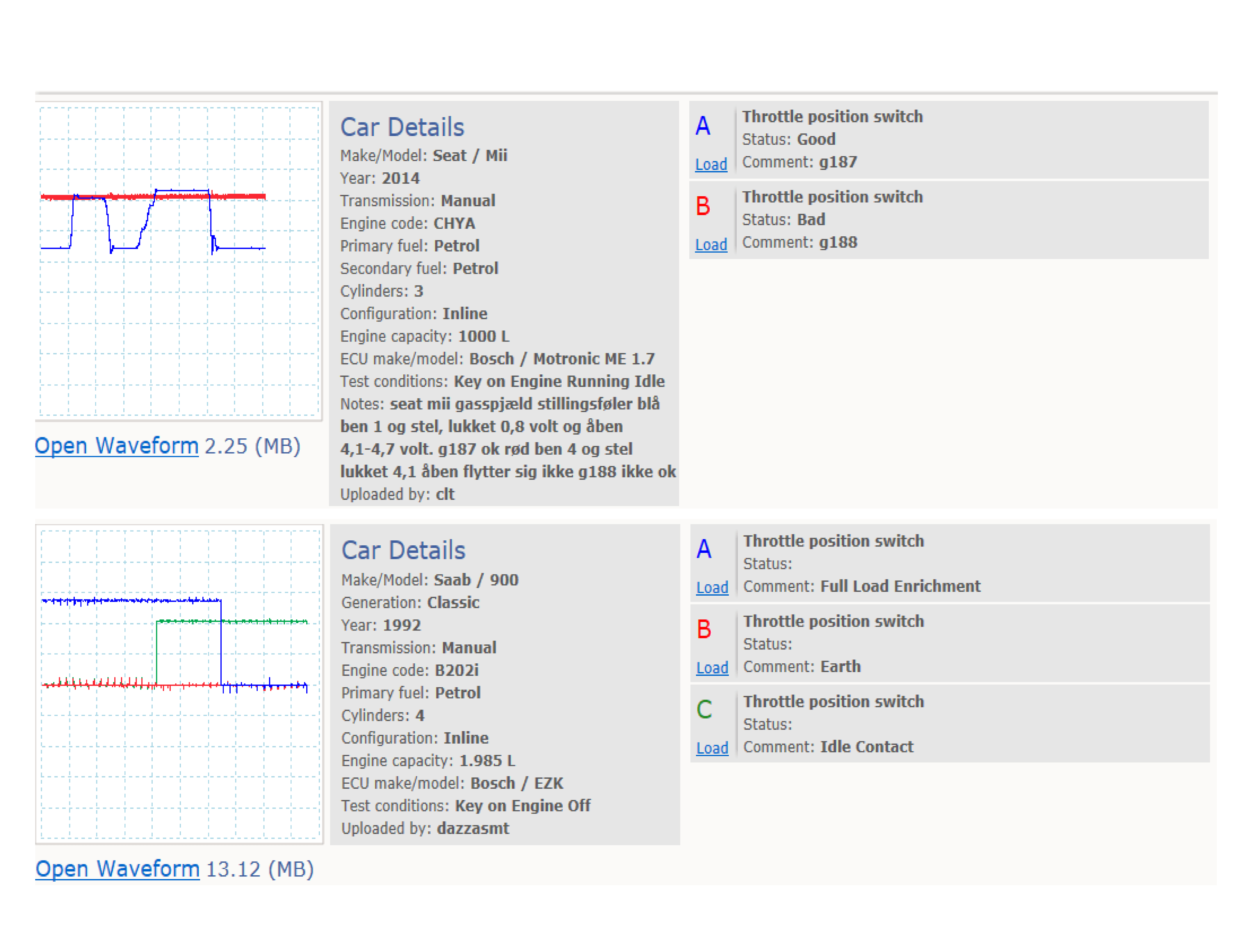The width and height of the screenshot is (1241, 952).
Task: Click the Saab Car Details heading
Action: pyautogui.click(x=403, y=550)
